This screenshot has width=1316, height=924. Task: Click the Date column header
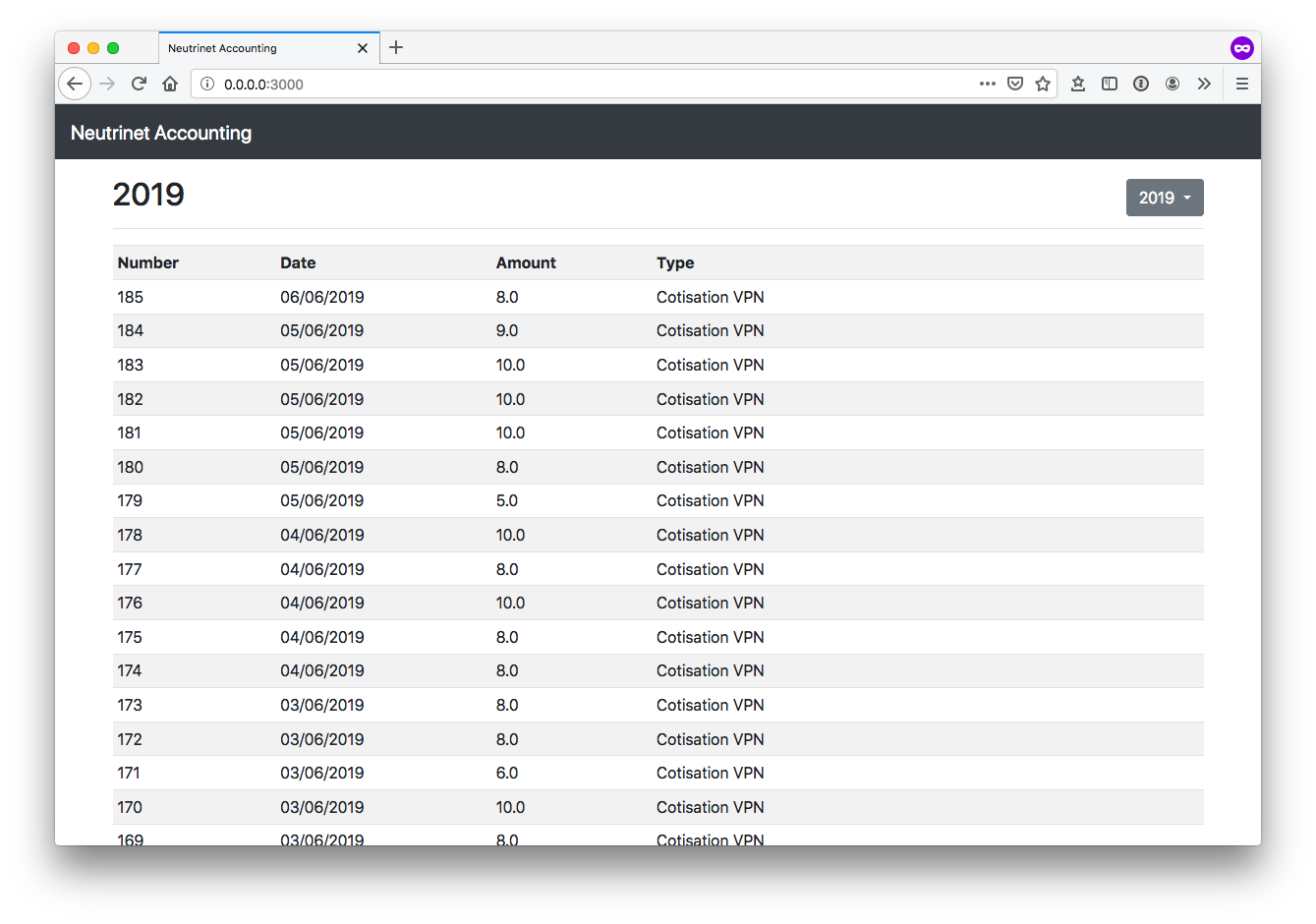298,262
